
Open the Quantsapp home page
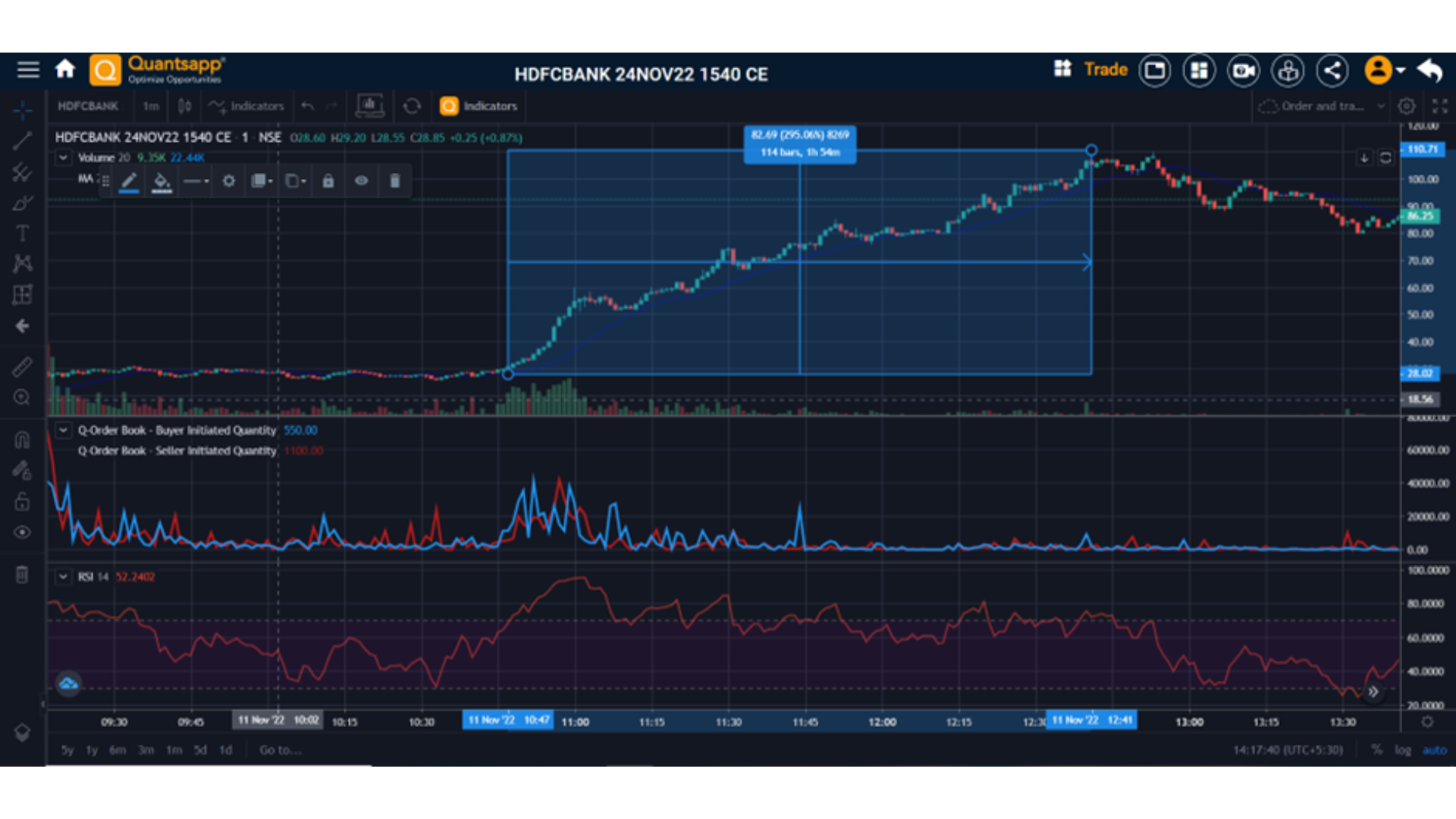[x=65, y=70]
